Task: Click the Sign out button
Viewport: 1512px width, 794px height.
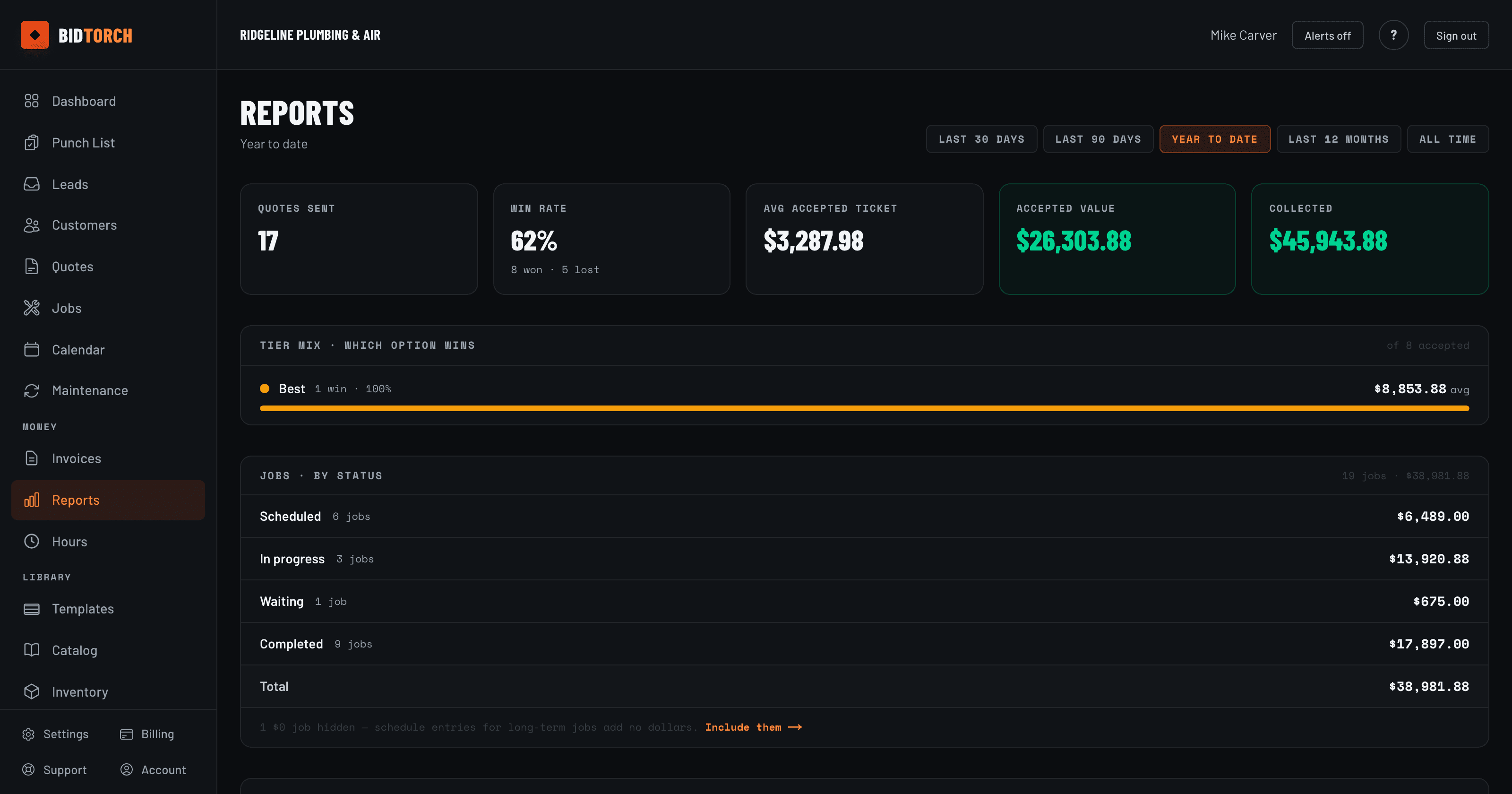Action: point(1456,35)
